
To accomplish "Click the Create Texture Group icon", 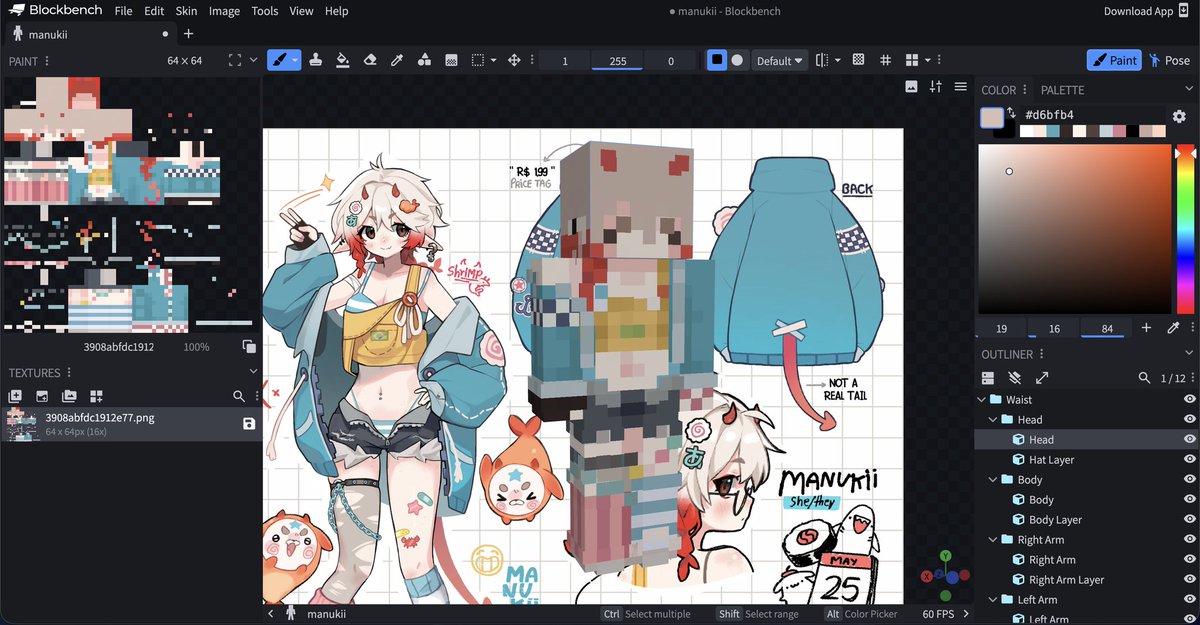I will point(69,396).
